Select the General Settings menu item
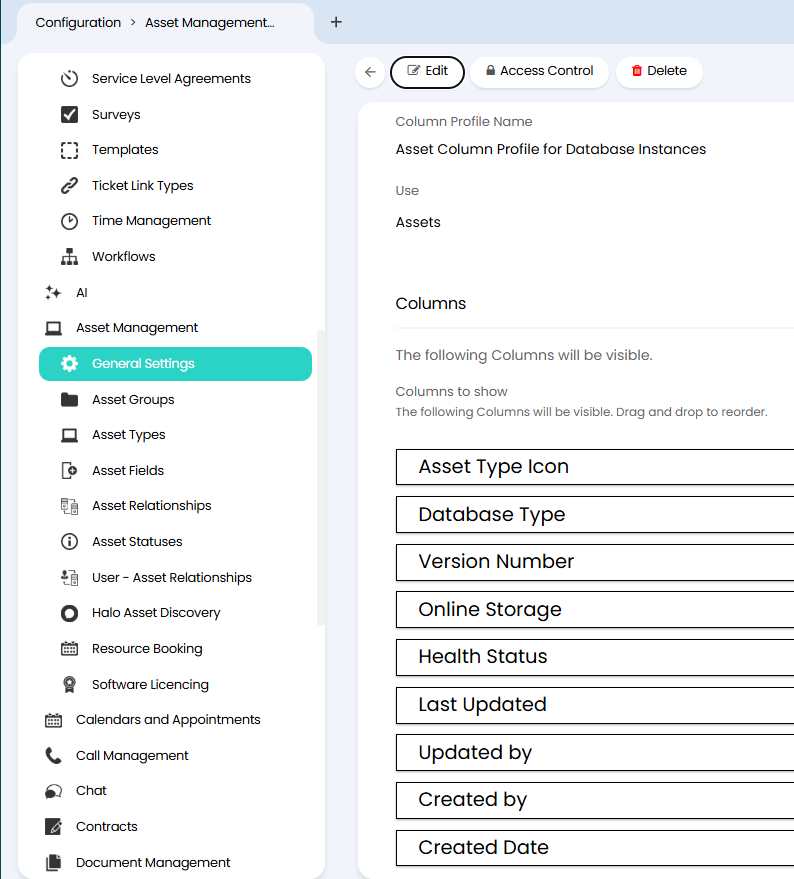The height and width of the screenshot is (879, 794). [x=176, y=364]
